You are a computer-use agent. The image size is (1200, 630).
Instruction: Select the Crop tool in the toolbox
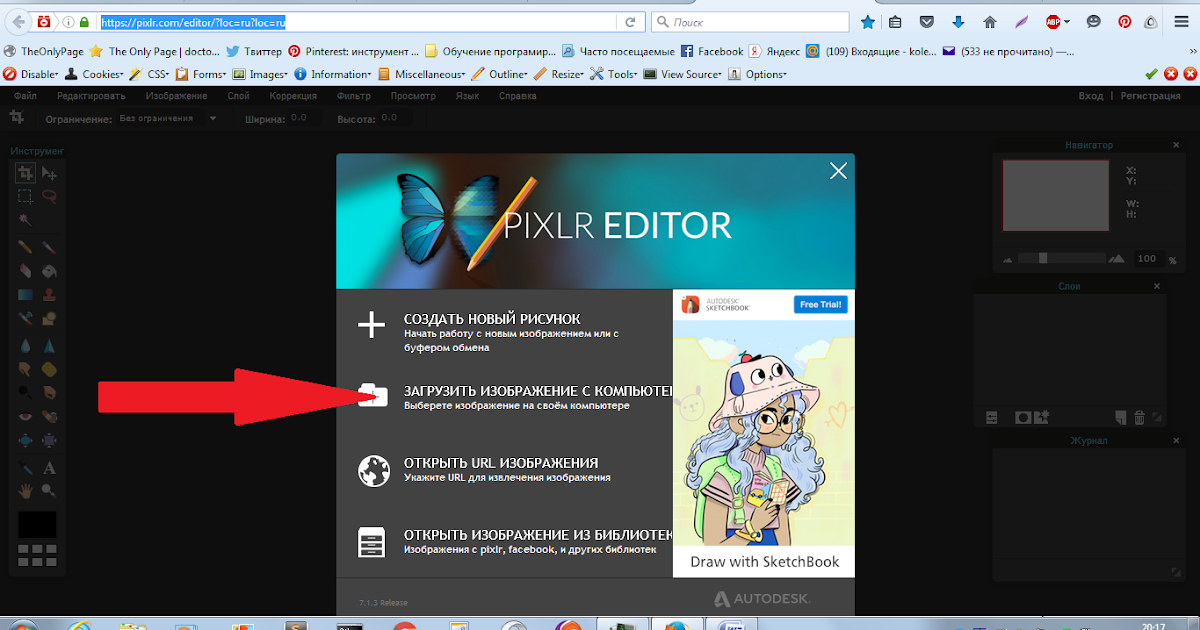click(26, 173)
